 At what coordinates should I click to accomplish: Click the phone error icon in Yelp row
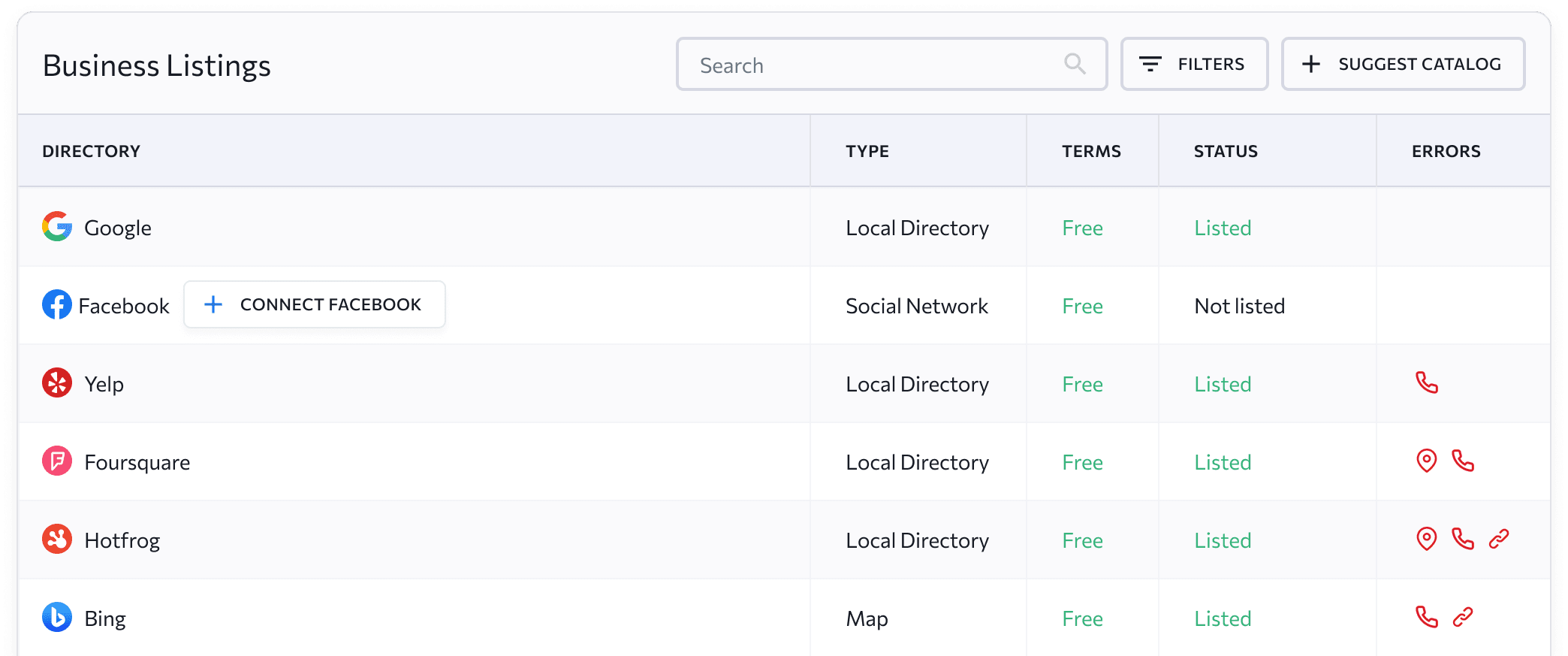1427,382
